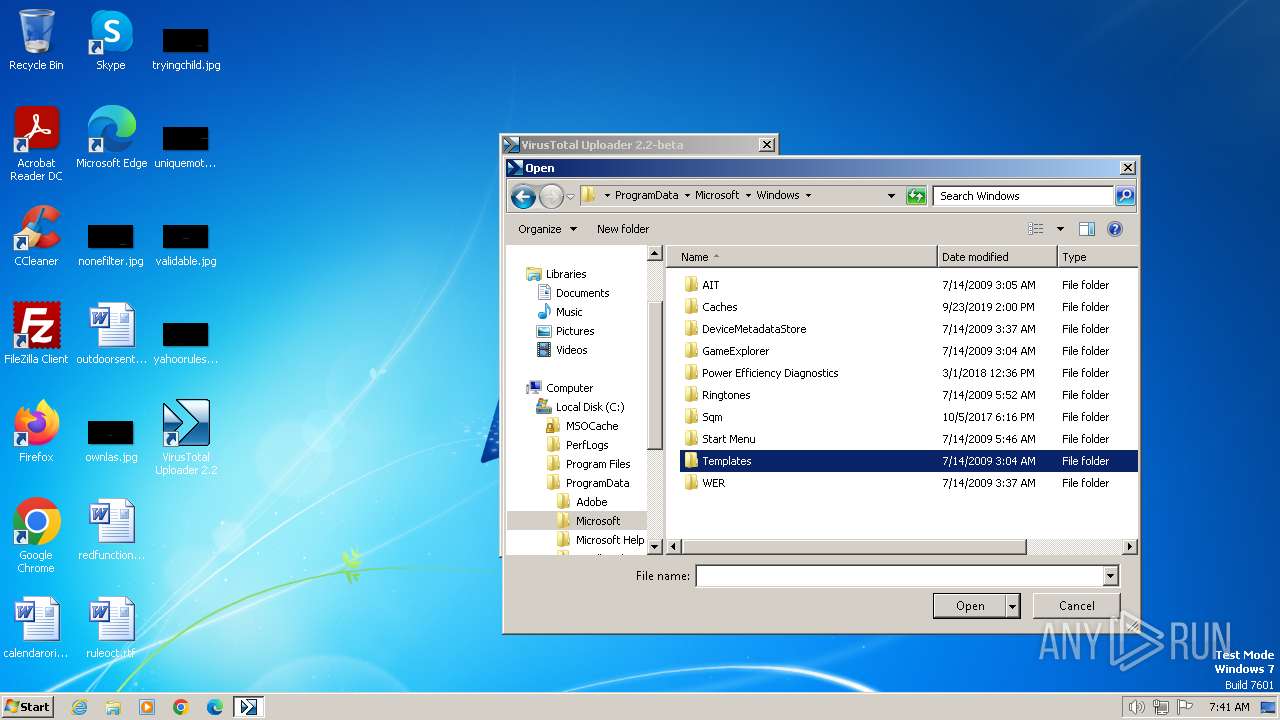Screen dimensions: 1280x720
Task: Select ownlas.jpg desktop file
Action: (111, 440)
